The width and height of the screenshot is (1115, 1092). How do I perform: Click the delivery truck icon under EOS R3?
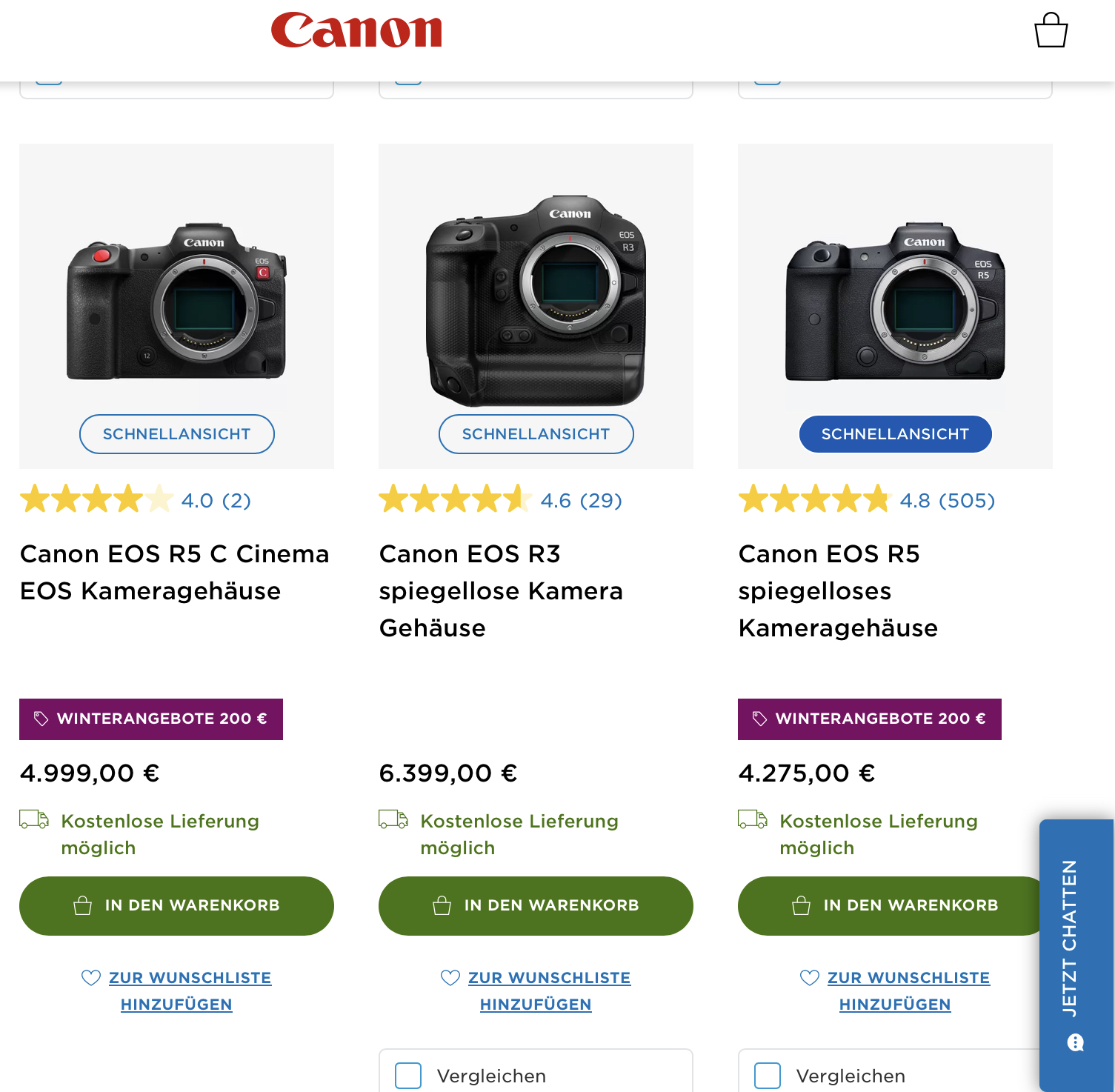[x=393, y=819]
